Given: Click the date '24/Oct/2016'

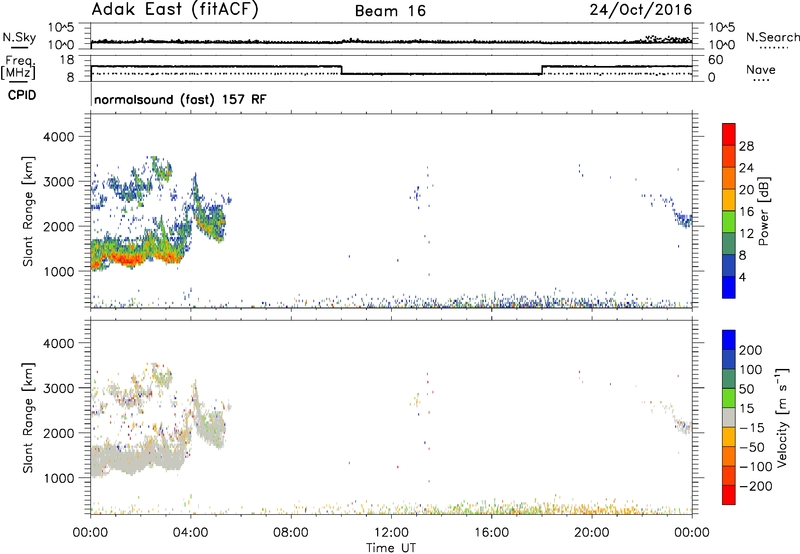Looking at the screenshot, I should pyautogui.click(x=641, y=10).
